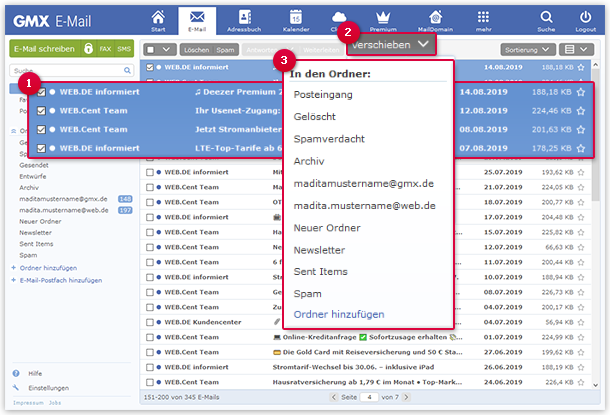610x415 pixels.
Task: Open the Verschieben dropdown
Action: [391, 45]
